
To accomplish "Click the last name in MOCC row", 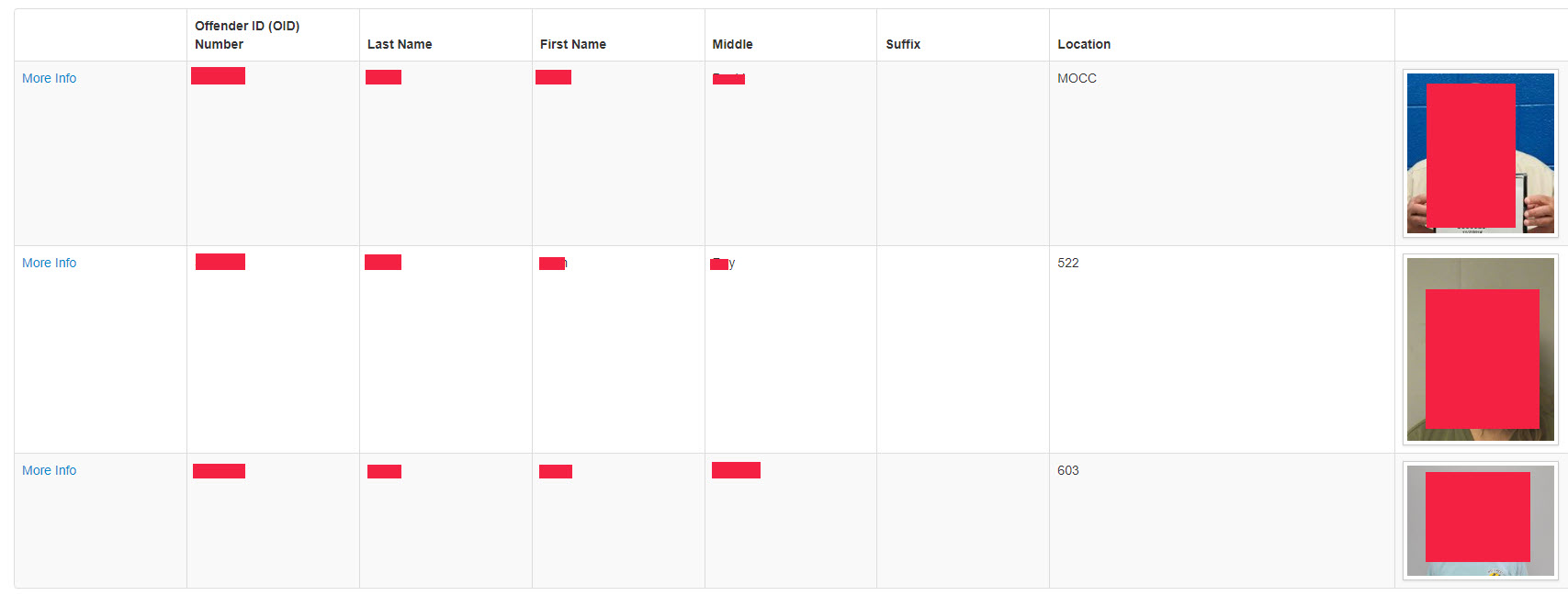I will click(383, 77).
